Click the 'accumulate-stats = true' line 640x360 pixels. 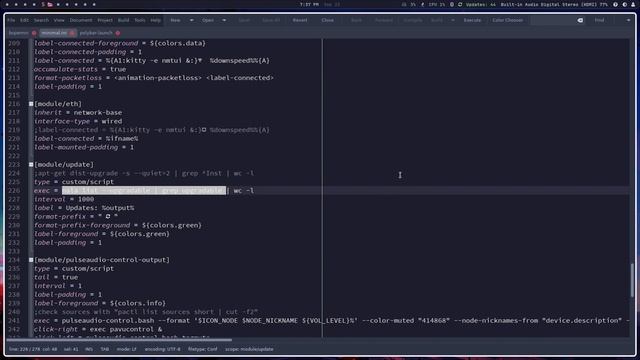(x=80, y=69)
